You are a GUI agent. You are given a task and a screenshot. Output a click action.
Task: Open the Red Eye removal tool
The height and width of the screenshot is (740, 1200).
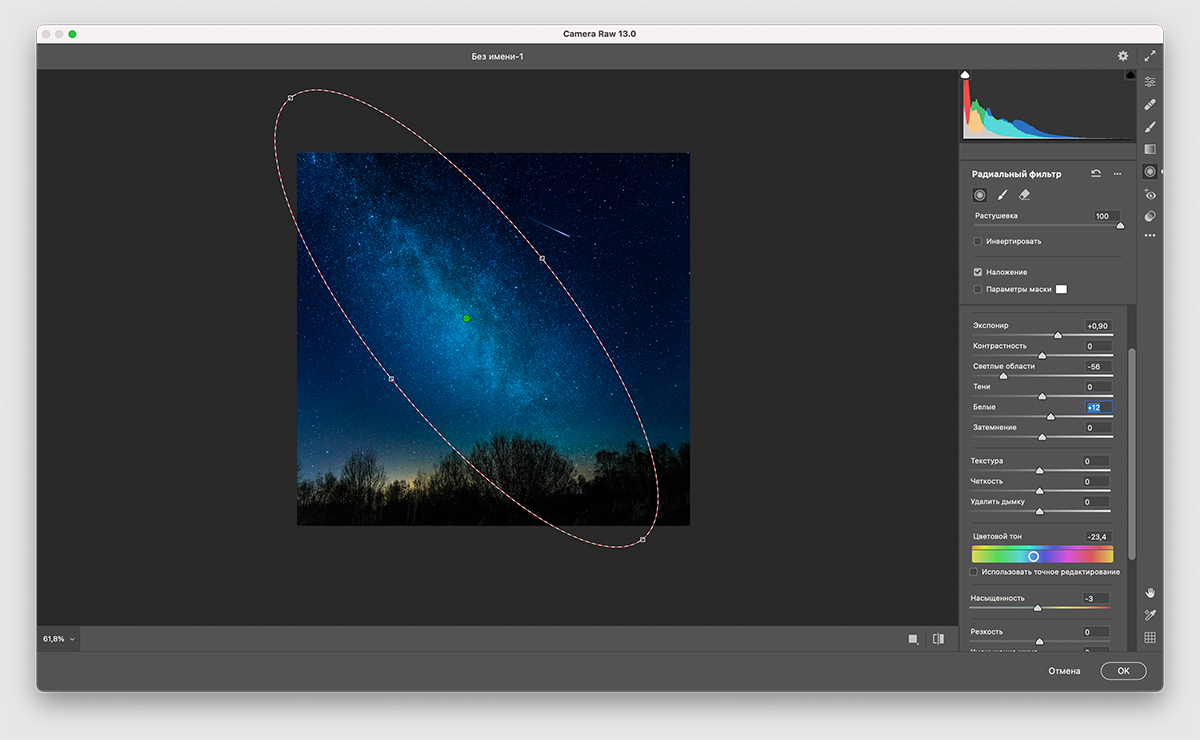coord(1150,195)
